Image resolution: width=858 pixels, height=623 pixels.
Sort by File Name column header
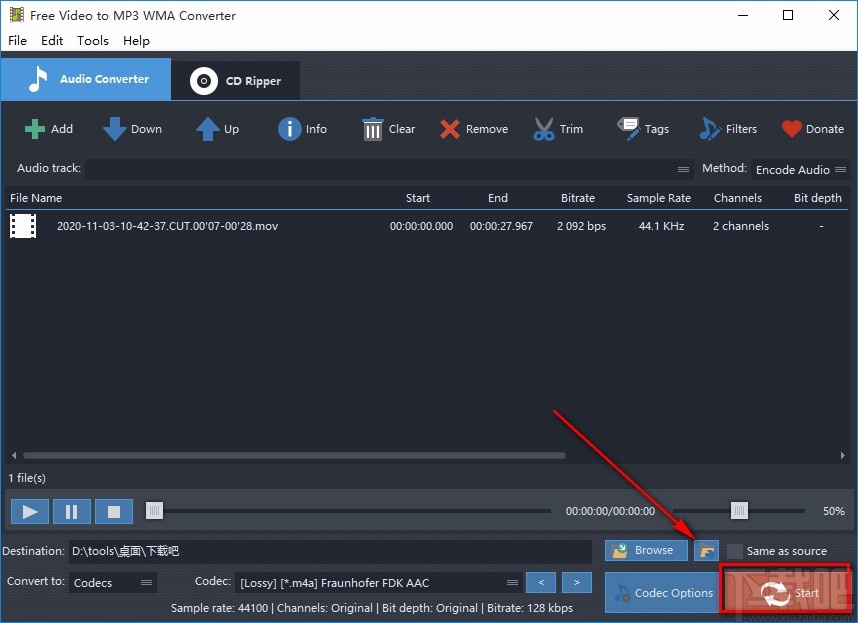[36, 198]
